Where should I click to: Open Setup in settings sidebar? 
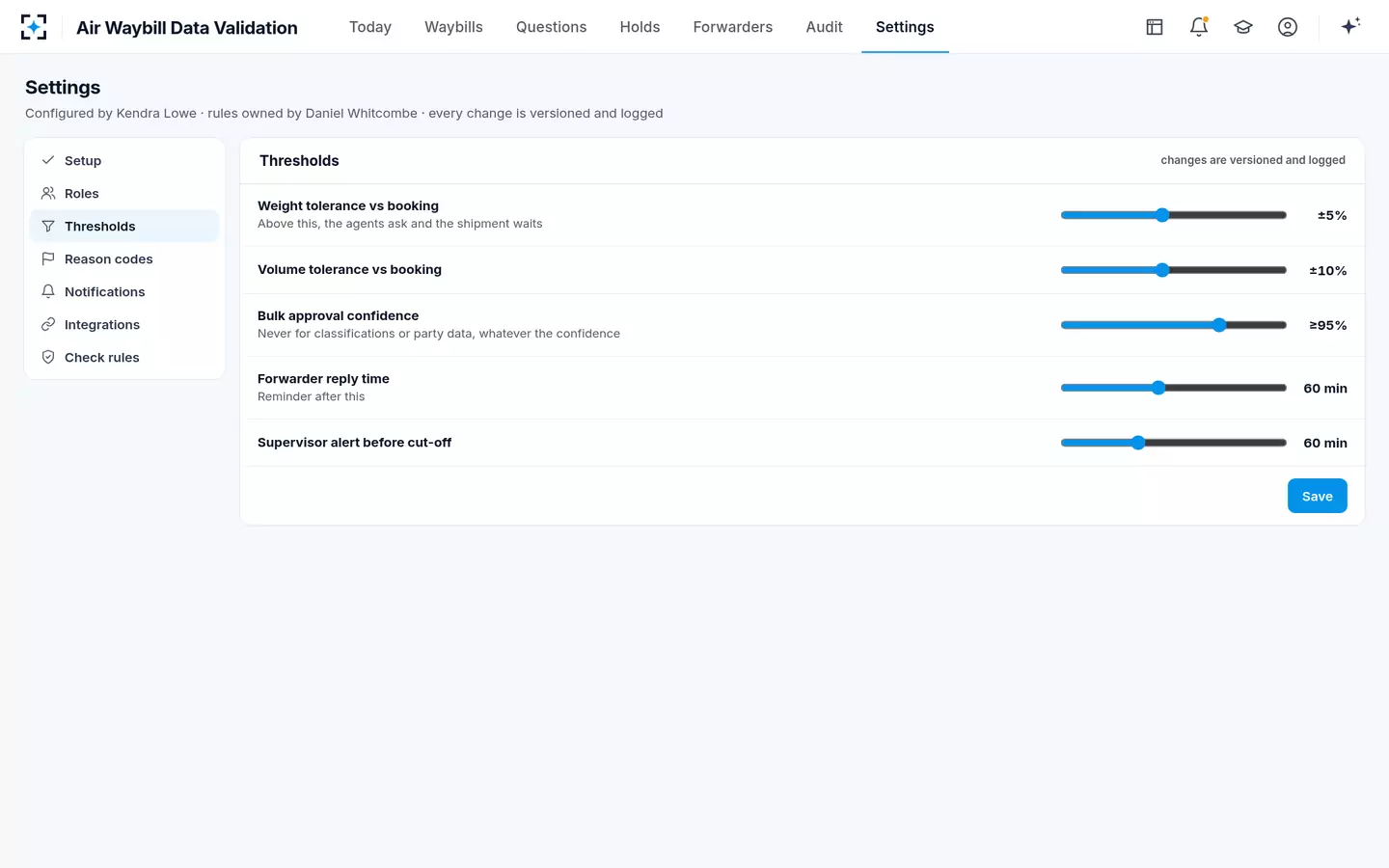click(124, 160)
